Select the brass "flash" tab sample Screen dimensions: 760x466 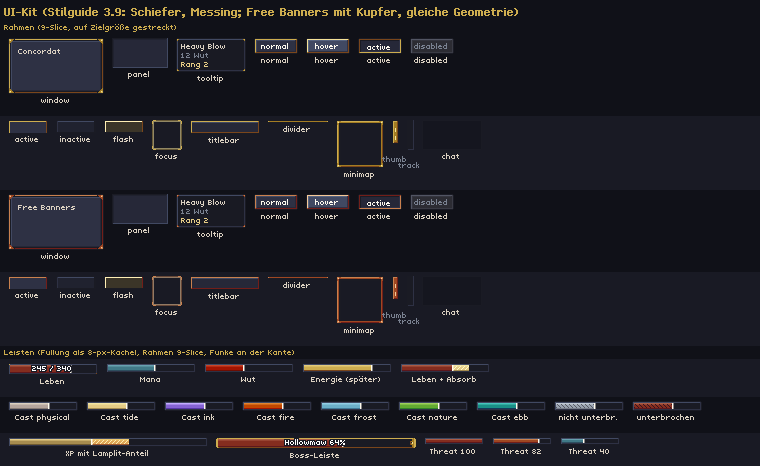pos(124,127)
